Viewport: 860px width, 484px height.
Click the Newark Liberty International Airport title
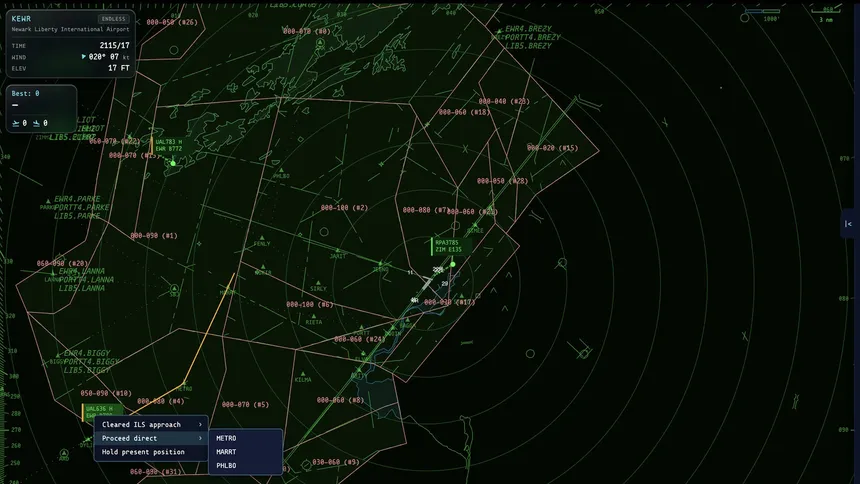[70, 29]
